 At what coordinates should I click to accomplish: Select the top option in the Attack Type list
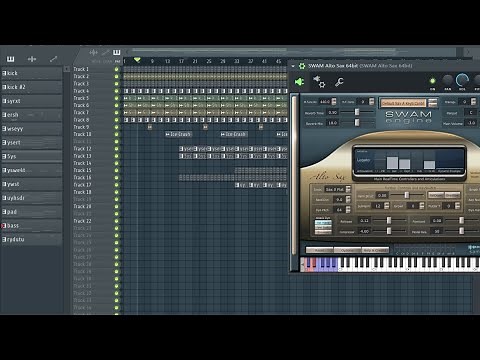(x=323, y=222)
